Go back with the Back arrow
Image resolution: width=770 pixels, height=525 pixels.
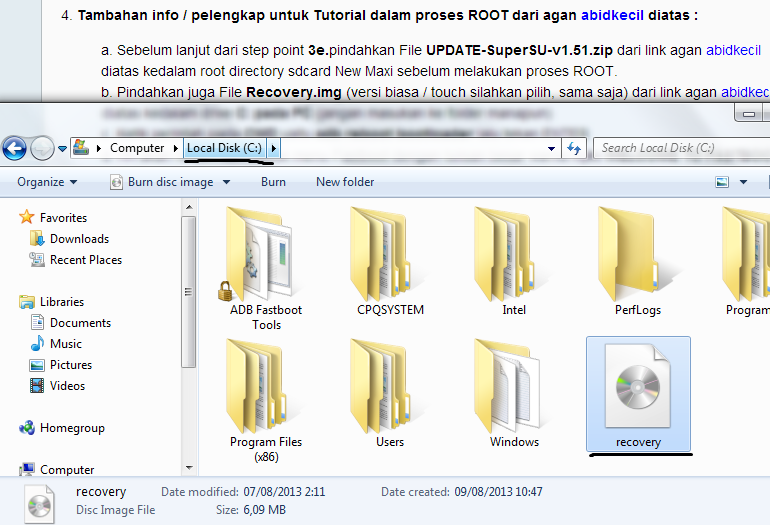pyautogui.click(x=14, y=148)
